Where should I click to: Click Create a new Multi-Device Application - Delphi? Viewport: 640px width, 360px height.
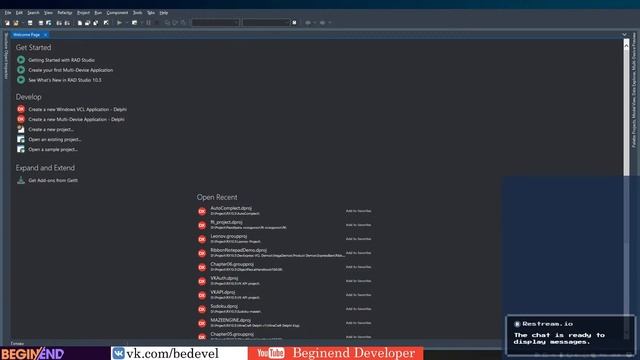pyautogui.click(x=76, y=120)
